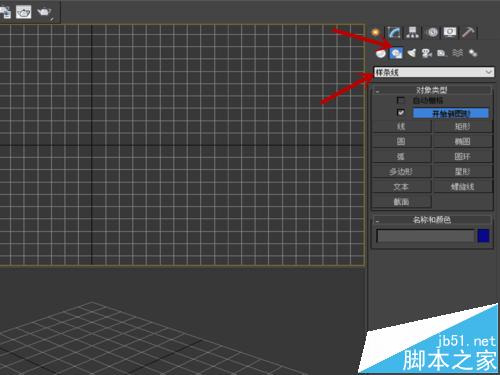This screenshot has height=375, width=500.
Task: Click the Render Production teapot icon
Action: [44, 12]
